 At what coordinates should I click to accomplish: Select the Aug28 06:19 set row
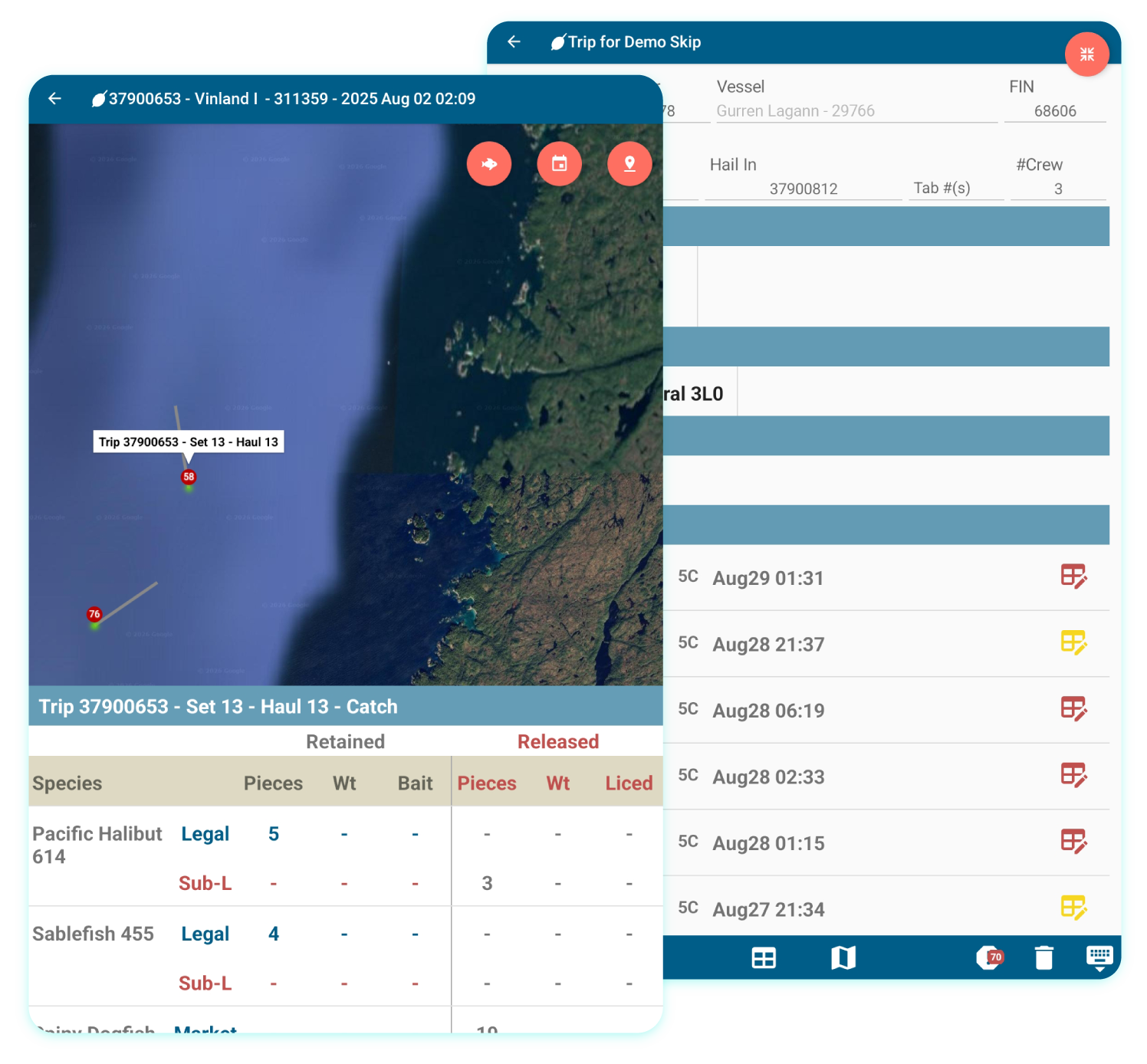click(x=768, y=711)
